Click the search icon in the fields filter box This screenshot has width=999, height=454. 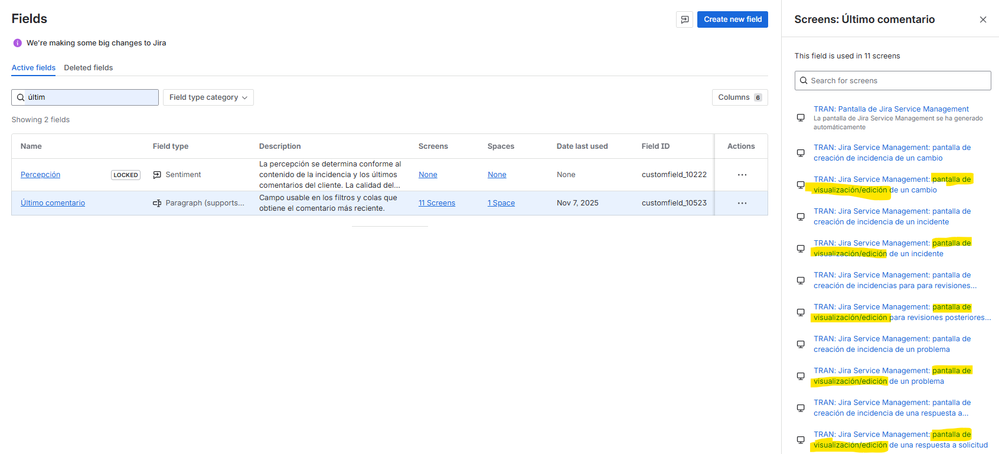coord(20,97)
